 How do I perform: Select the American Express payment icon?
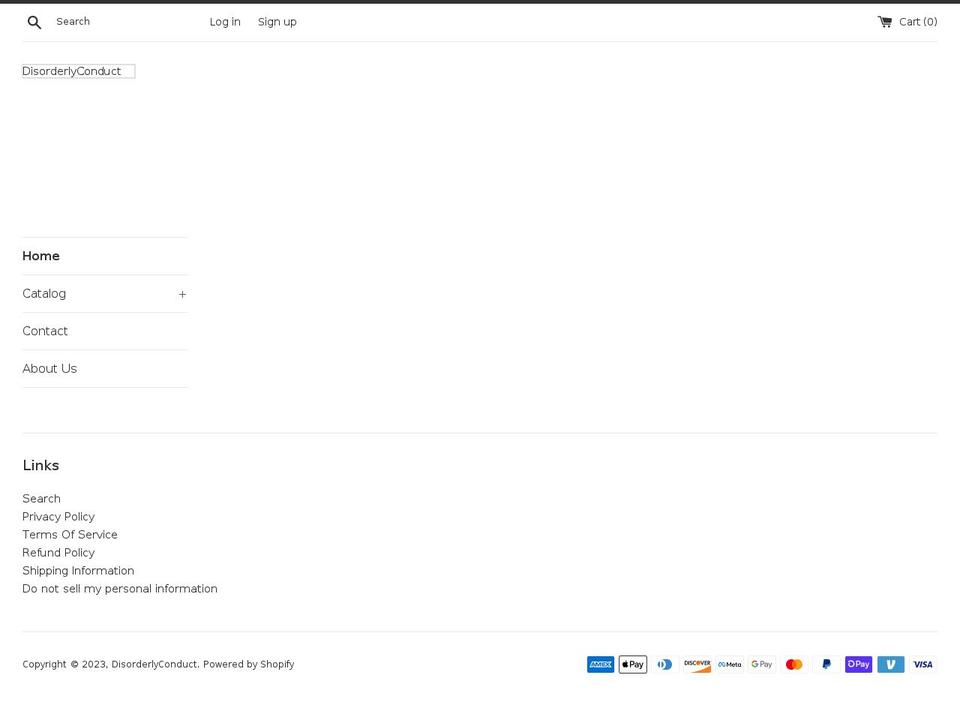coord(601,664)
